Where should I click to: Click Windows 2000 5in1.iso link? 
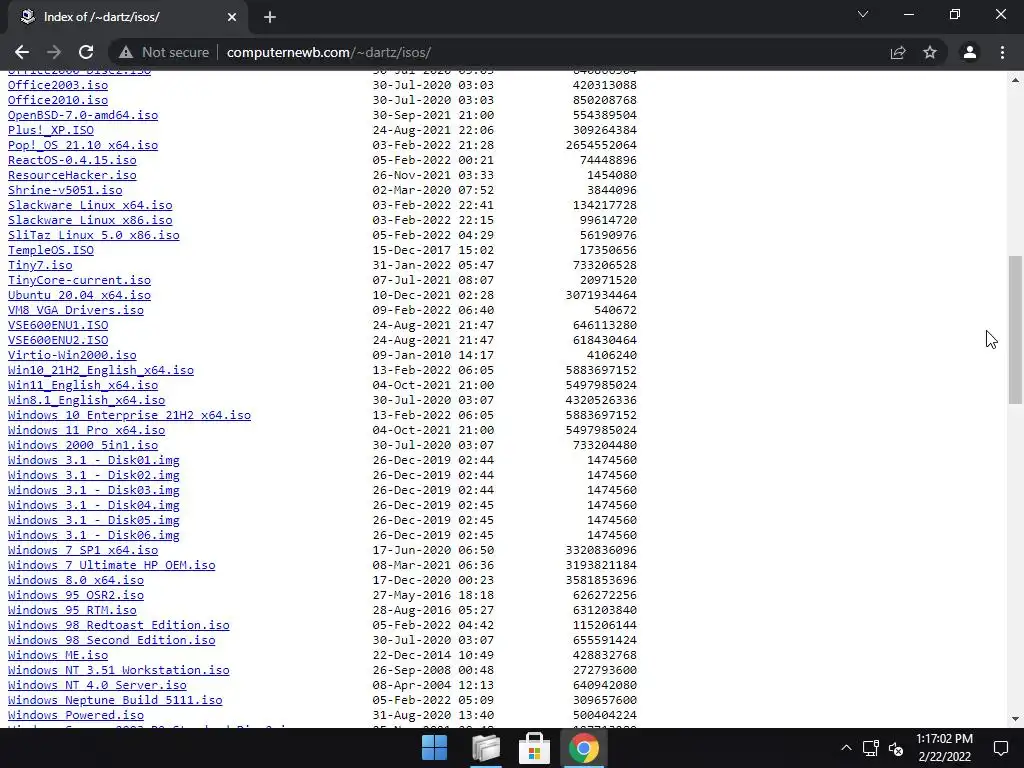pyautogui.click(x=83, y=445)
